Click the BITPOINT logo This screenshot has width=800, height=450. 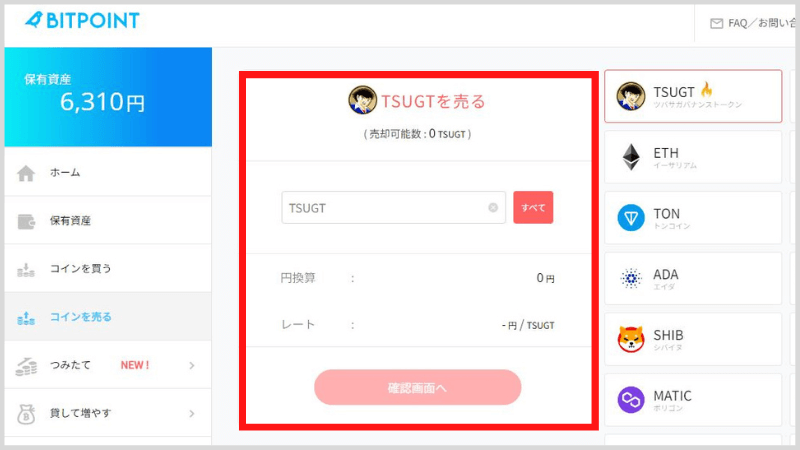(82, 20)
